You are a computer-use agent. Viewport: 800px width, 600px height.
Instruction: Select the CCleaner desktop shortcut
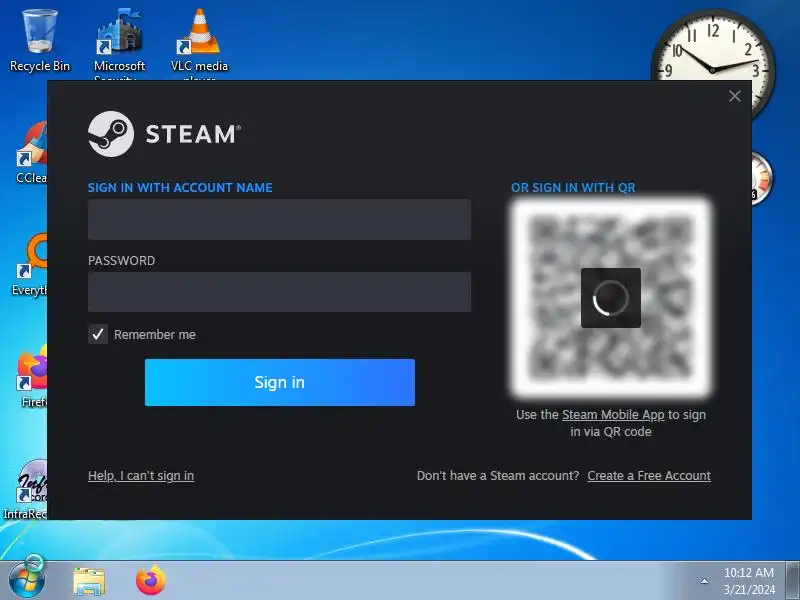[32, 153]
